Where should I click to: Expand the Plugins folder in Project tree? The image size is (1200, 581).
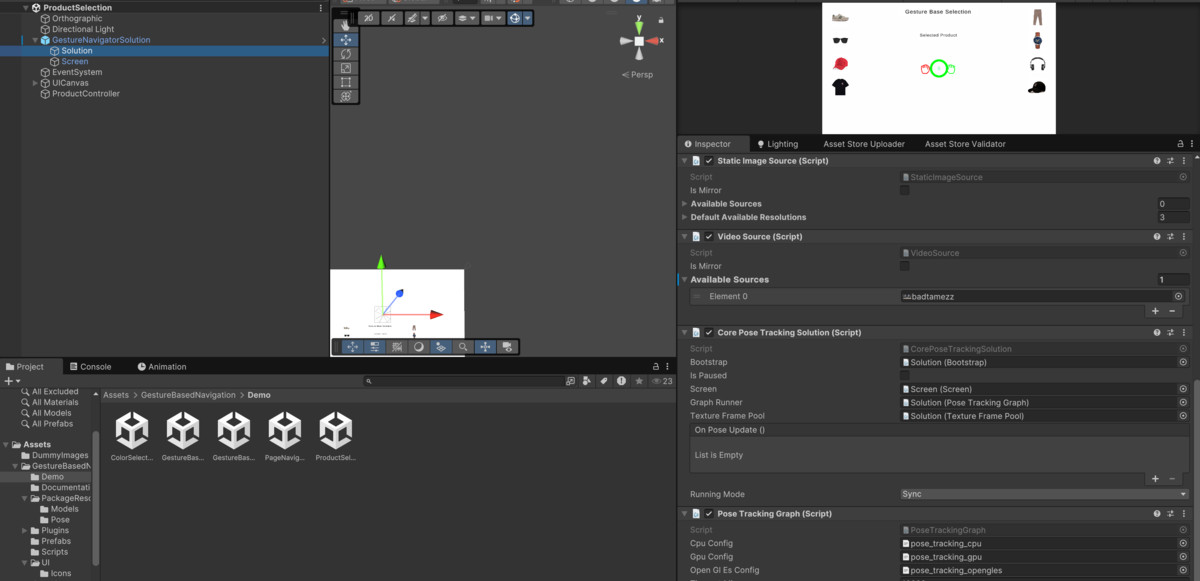tap(23, 531)
